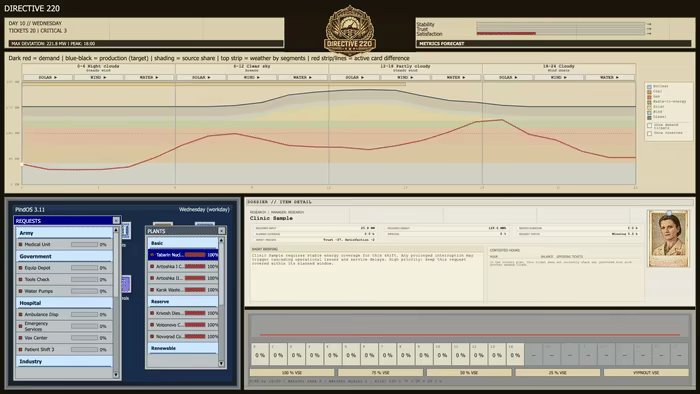The width and height of the screenshot is (700, 394).
Task: Open the SOLAR dropdown for 6-12 Clear sky
Action: pos(201,77)
